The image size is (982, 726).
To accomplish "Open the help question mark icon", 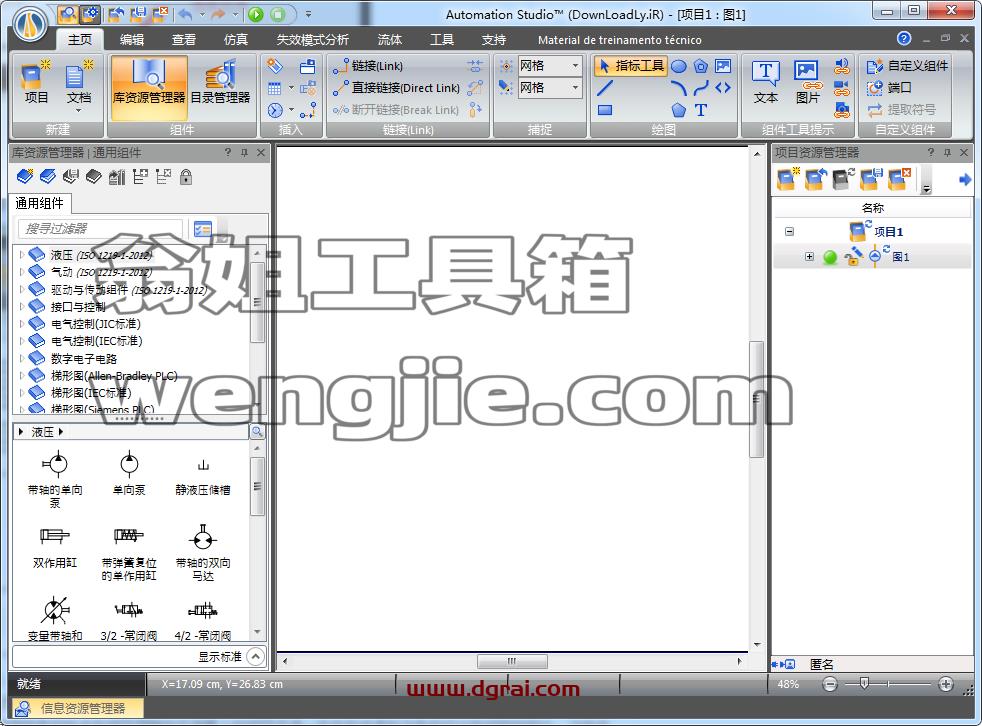I will pyautogui.click(x=904, y=39).
